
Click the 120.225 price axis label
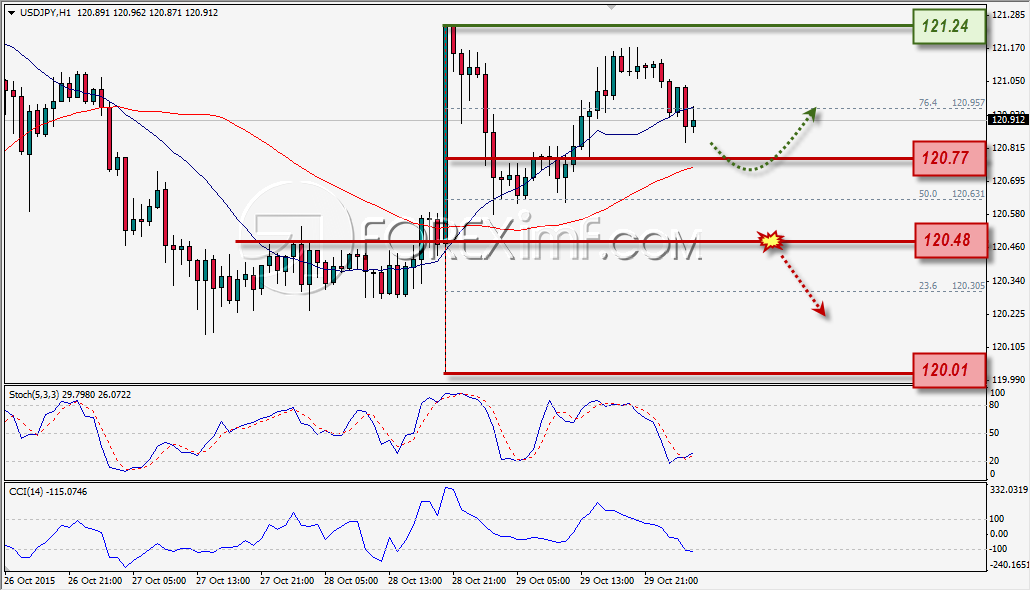(1008, 314)
